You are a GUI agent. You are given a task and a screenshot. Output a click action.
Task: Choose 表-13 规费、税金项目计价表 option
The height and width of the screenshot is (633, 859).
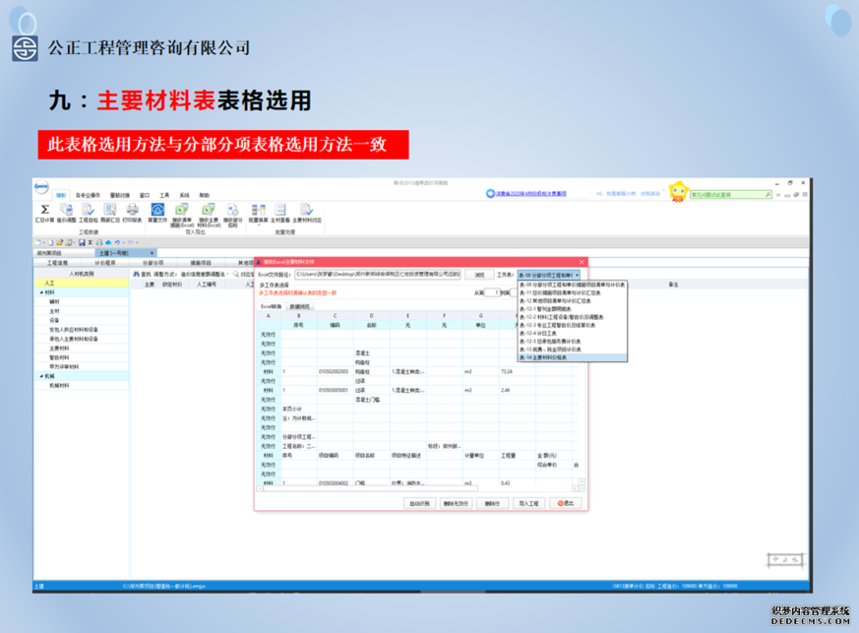[x=572, y=349]
